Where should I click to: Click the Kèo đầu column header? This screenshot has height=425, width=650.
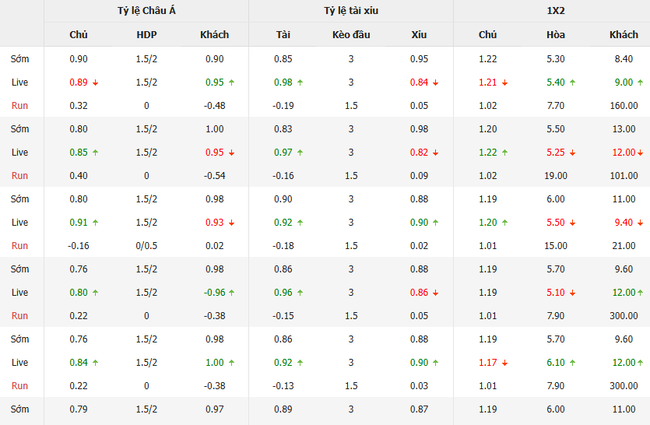[x=350, y=35]
